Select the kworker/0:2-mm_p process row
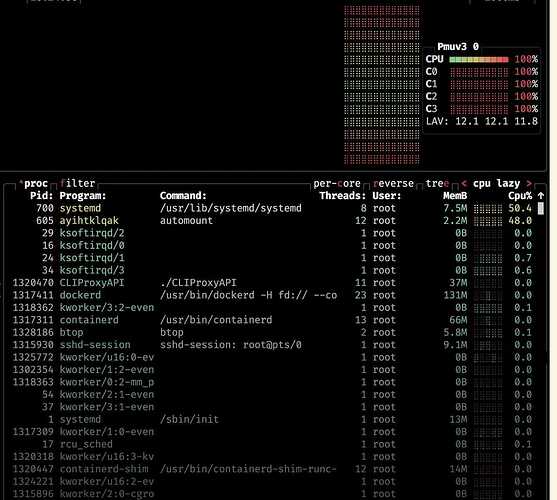This screenshot has width=557, height=500. point(272,382)
